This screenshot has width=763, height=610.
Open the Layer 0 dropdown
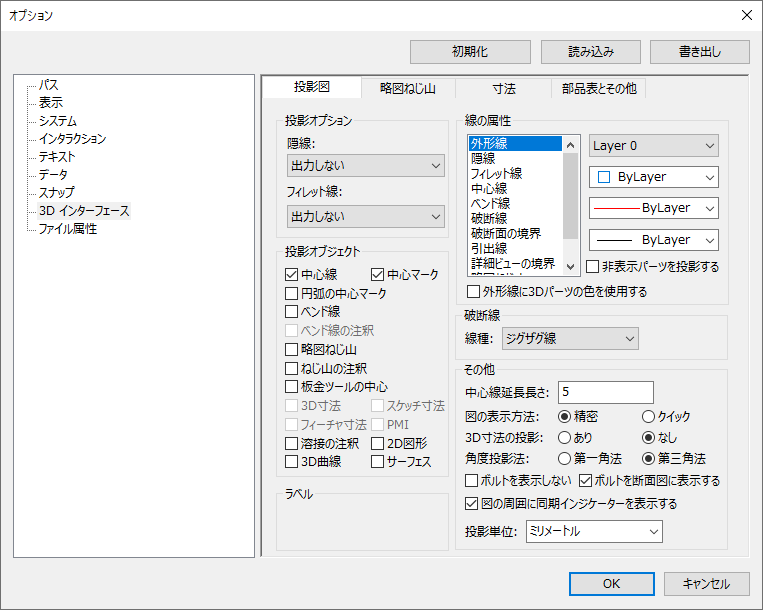[x=654, y=145]
